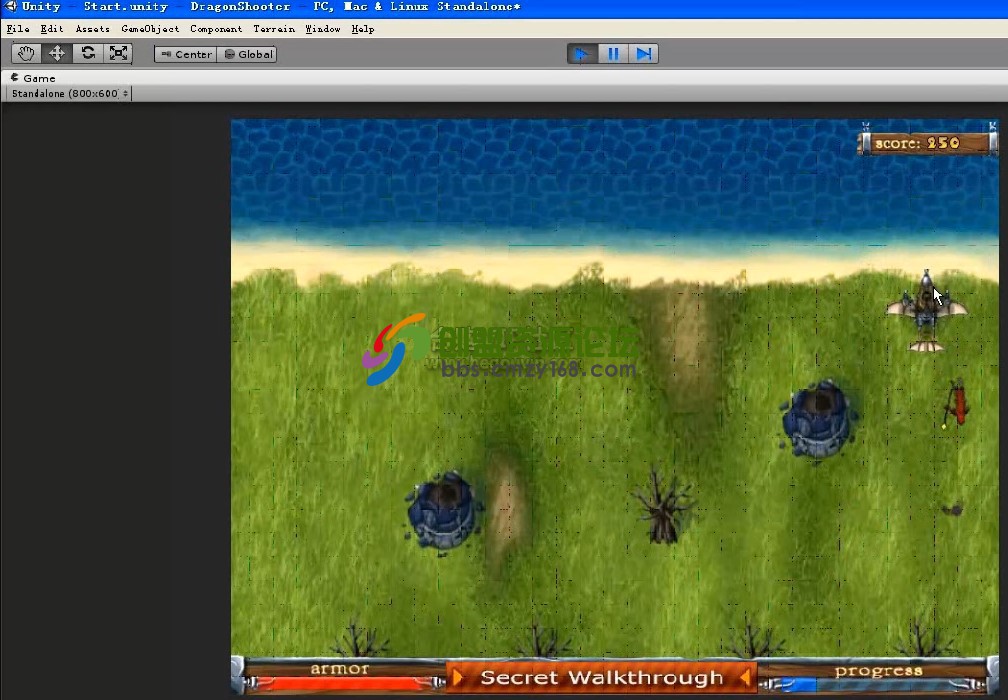This screenshot has height=700, width=1008.
Task: Toggle pivot mode Center button
Action: (186, 55)
